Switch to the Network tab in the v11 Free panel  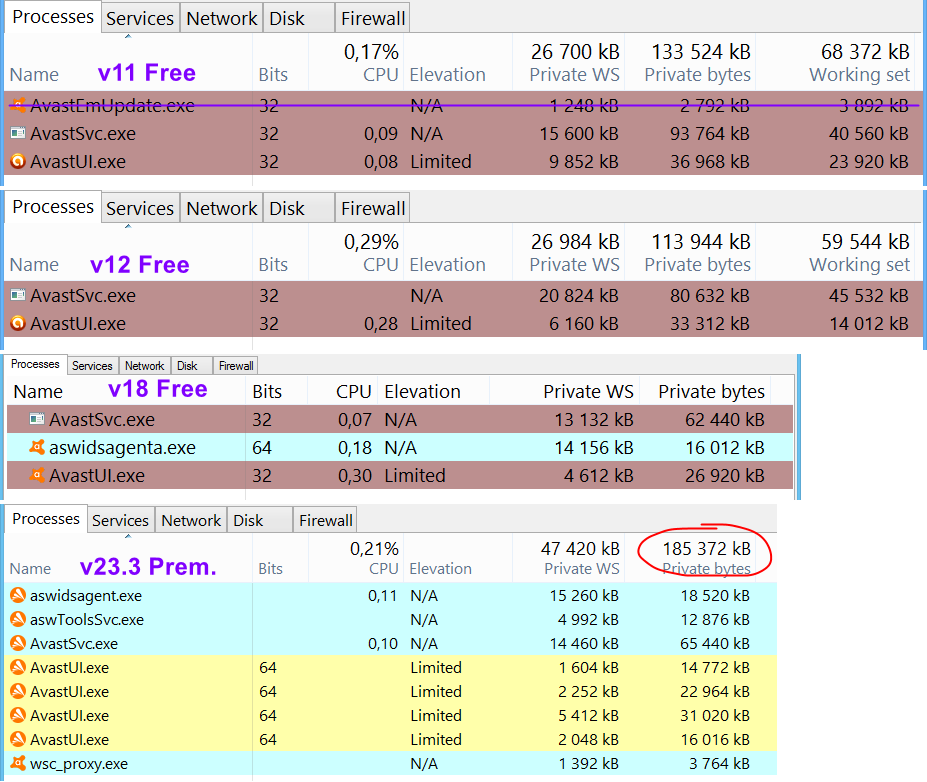tap(222, 18)
